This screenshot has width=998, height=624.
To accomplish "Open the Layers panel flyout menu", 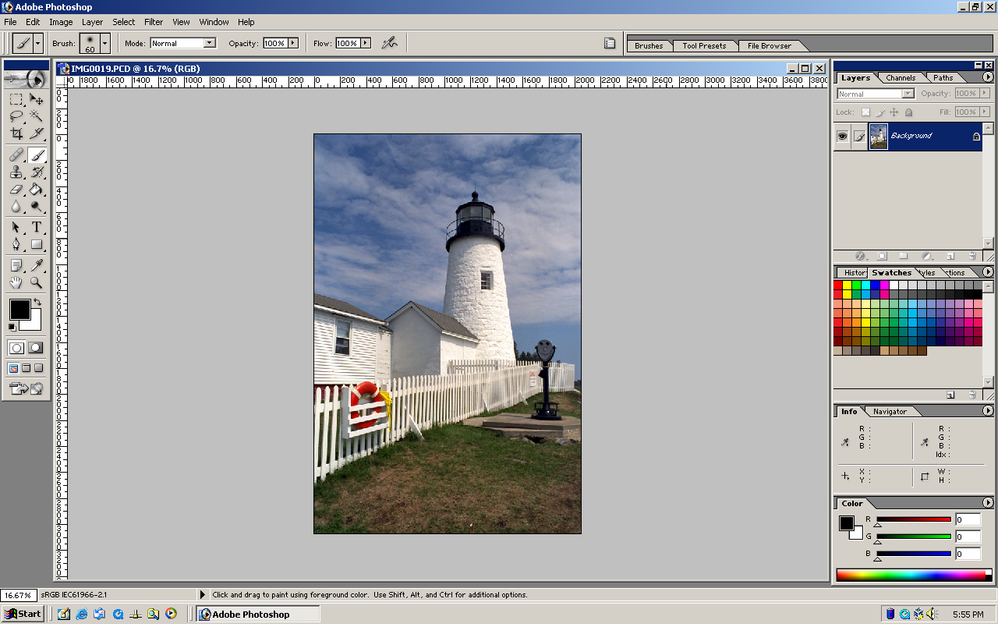I will pos(987,77).
